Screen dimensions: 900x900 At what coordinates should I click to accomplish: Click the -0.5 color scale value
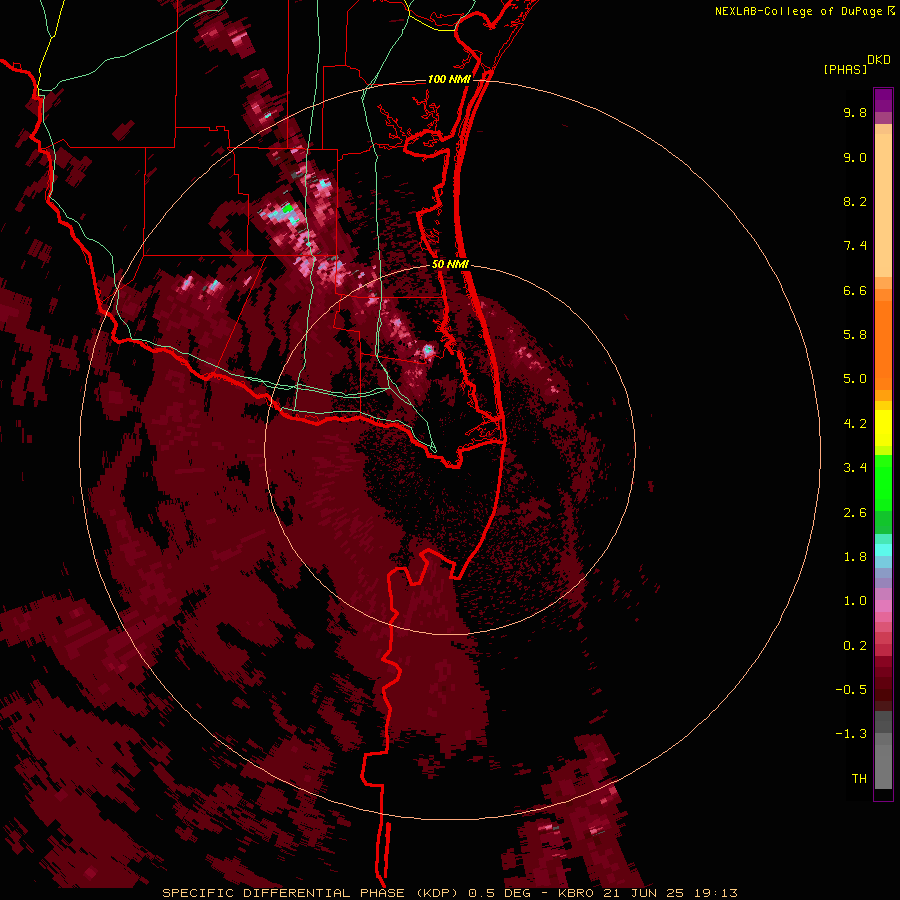tap(851, 690)
